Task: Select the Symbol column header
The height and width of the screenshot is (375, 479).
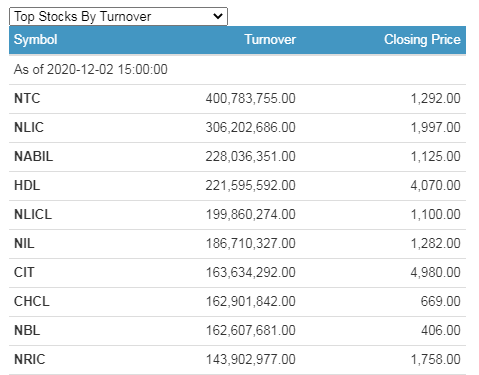Action: (36, 40)
